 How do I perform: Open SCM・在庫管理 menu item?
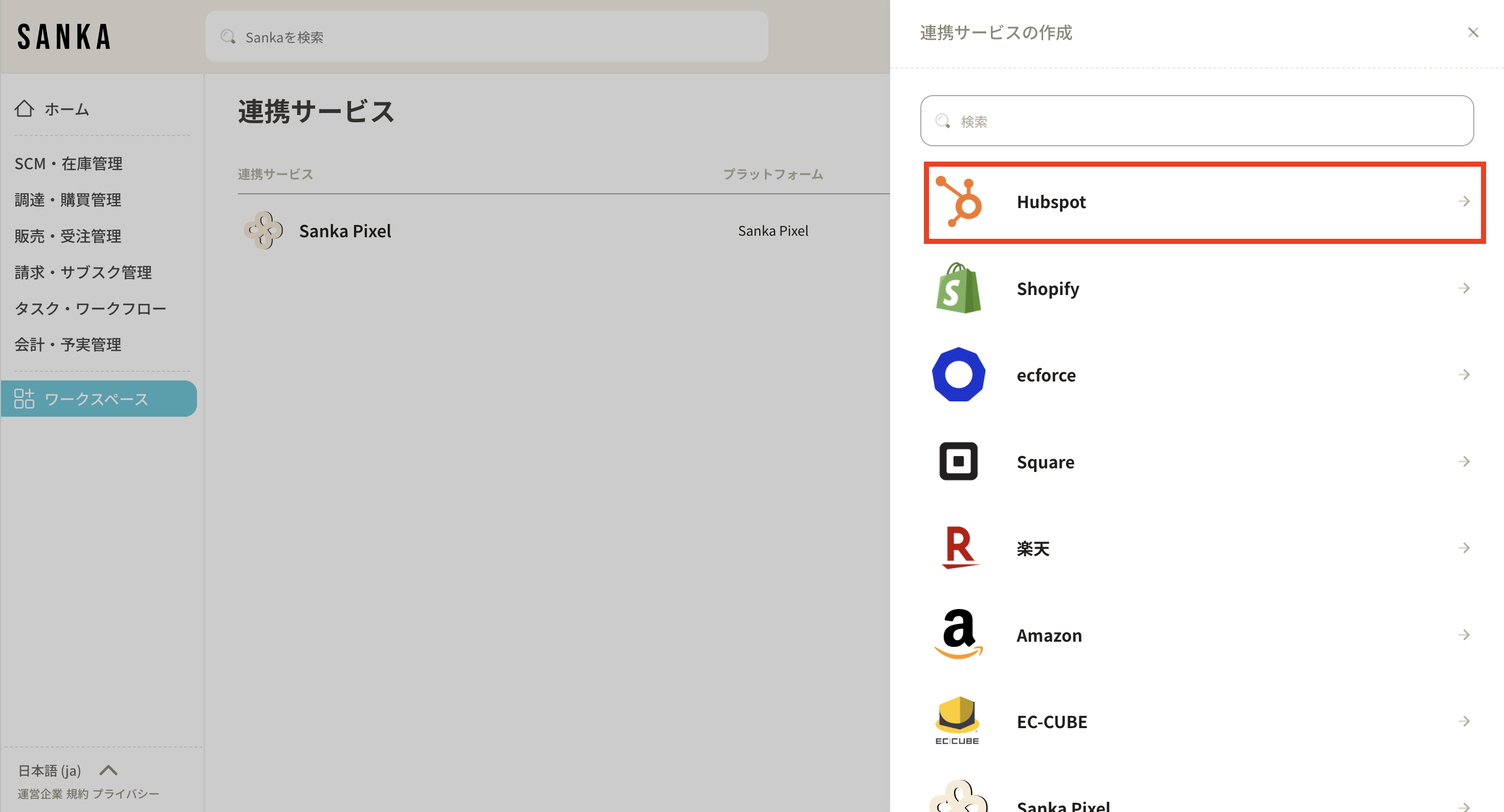click(69, 164)
